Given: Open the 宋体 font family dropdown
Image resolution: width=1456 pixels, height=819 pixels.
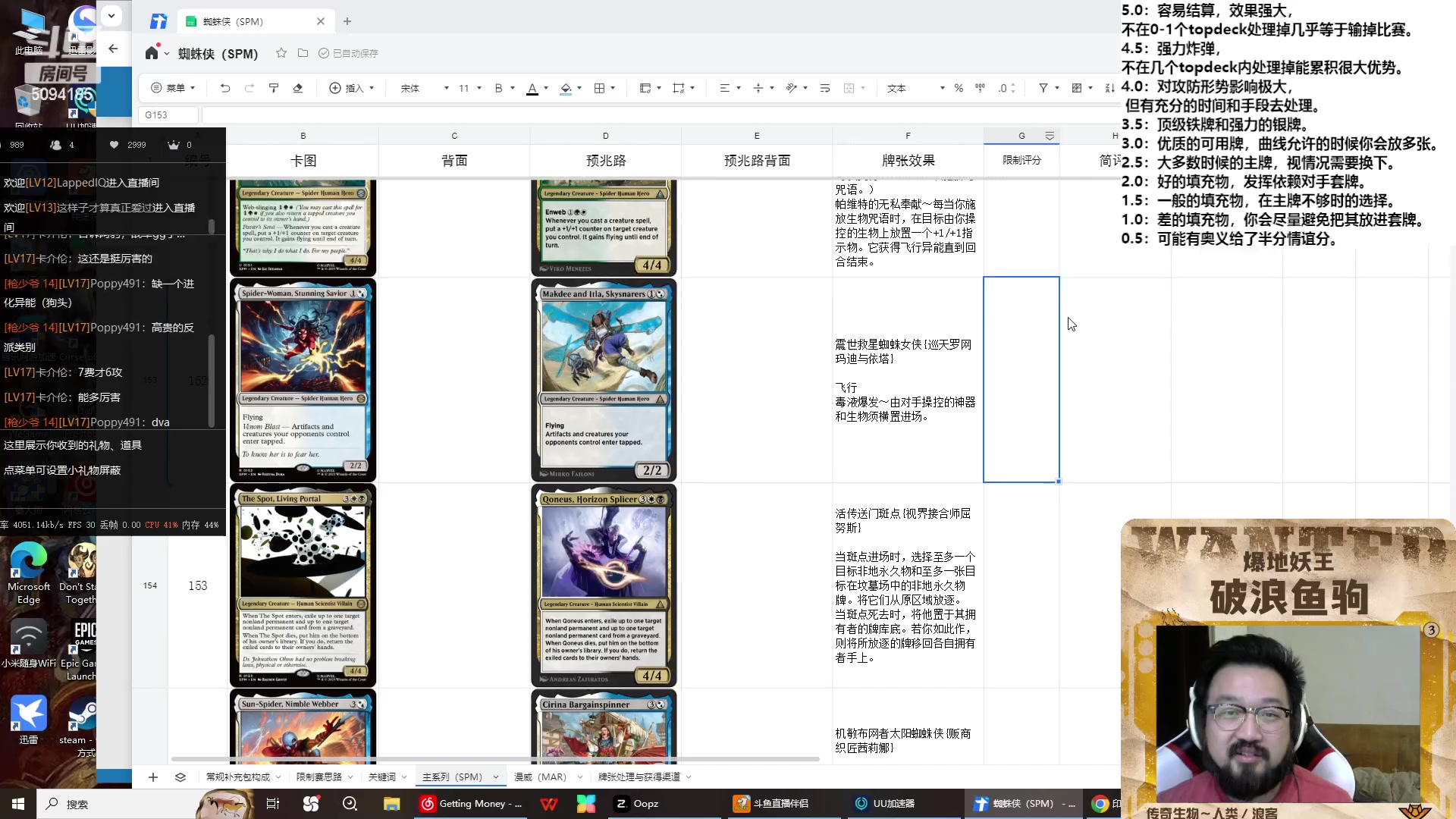Looking at the screenshot, I should click(x=425, y=88).
